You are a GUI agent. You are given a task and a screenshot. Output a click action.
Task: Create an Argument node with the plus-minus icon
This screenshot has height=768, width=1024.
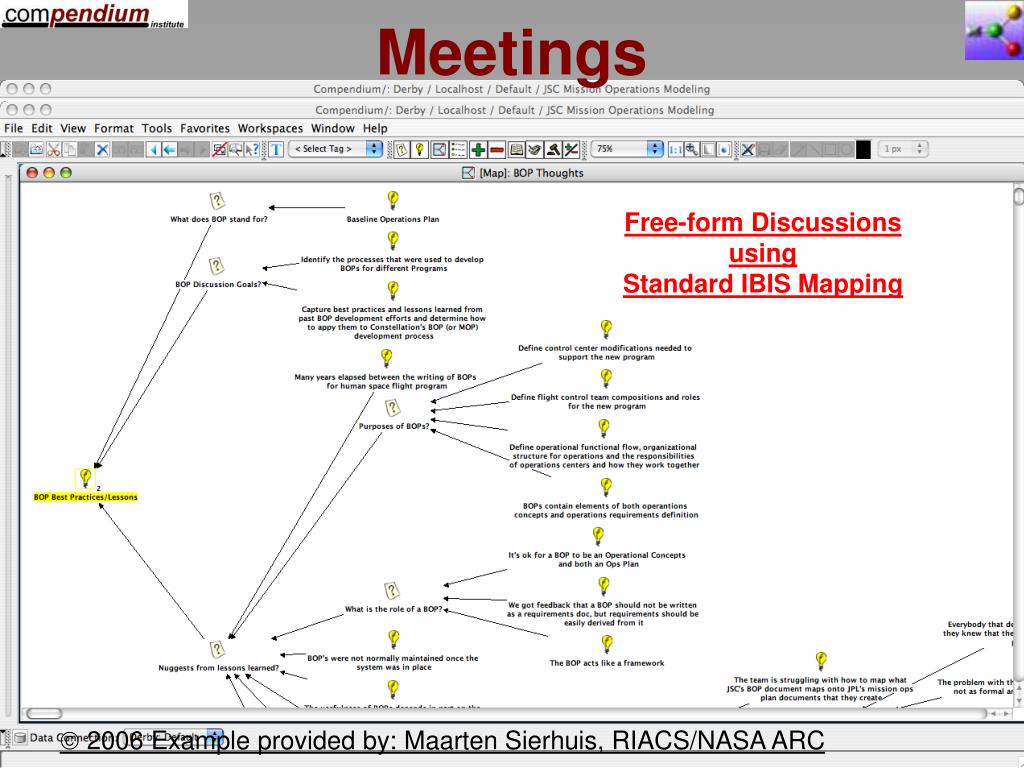click(571, 150)
